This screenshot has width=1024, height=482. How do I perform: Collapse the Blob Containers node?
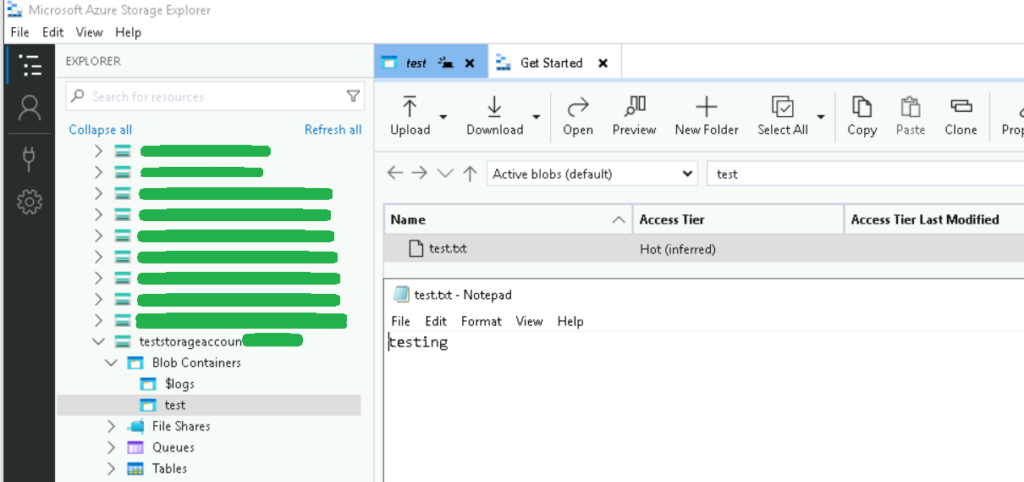click(x=111, y=363)
